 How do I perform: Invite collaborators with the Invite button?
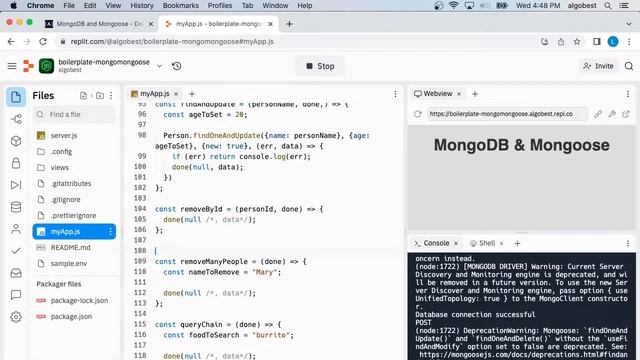[x=598, y=66]
